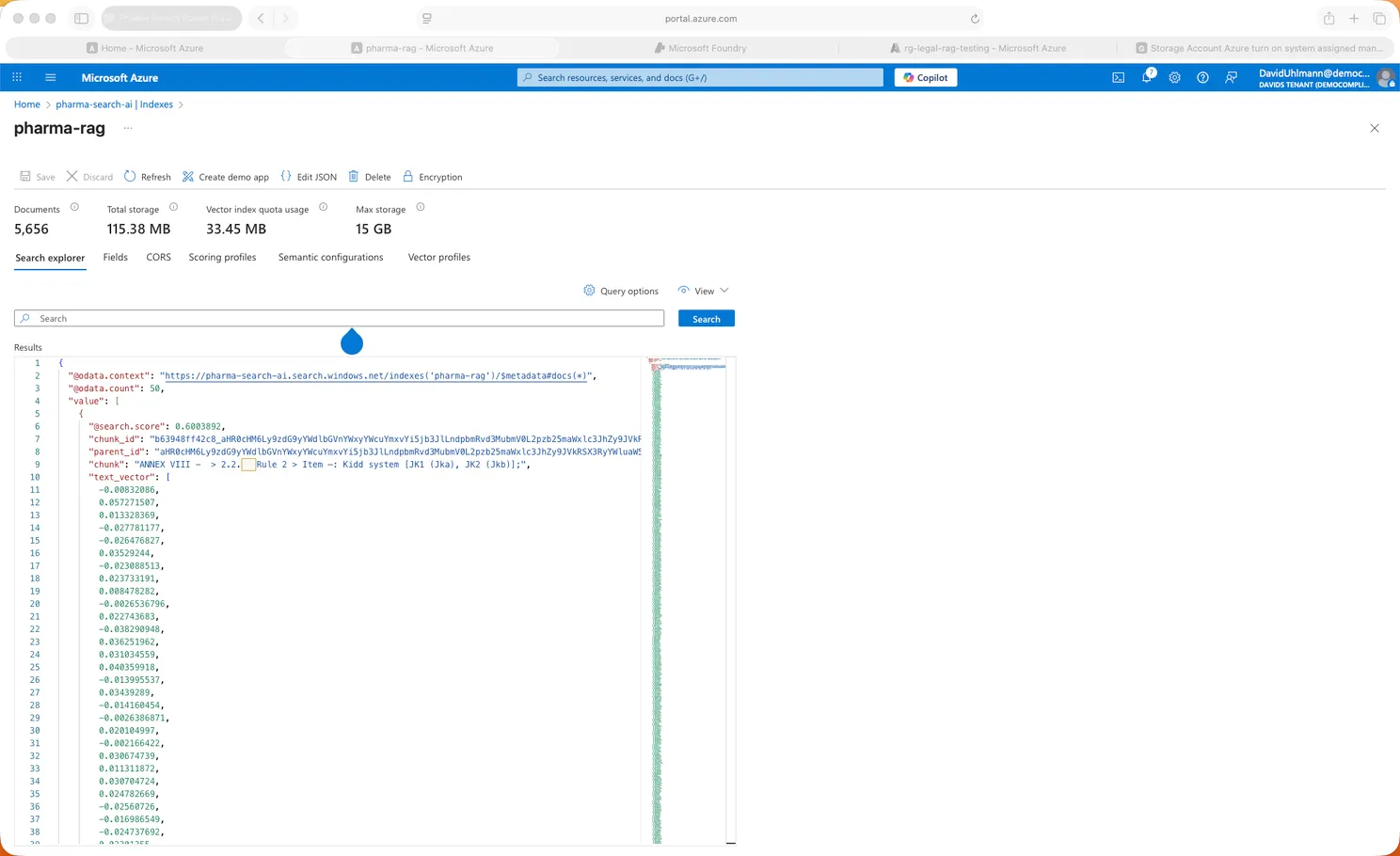Open the Help question mark icon

click(x=1202, y=77)
